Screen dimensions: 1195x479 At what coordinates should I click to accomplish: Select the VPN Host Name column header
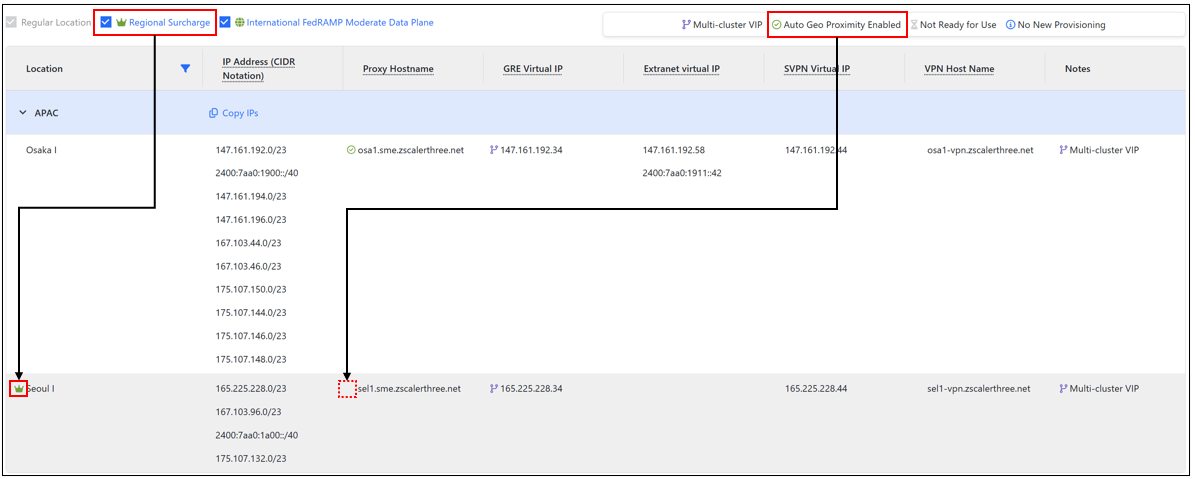click(960, 69)
